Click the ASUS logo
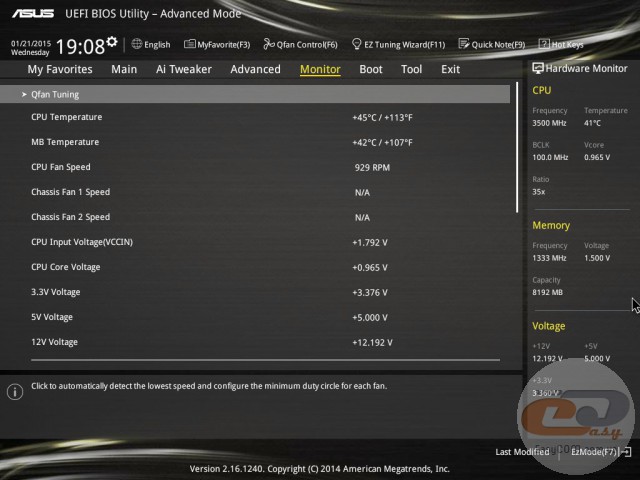This screenshot has width=640, height=480. tap(33, 13)
